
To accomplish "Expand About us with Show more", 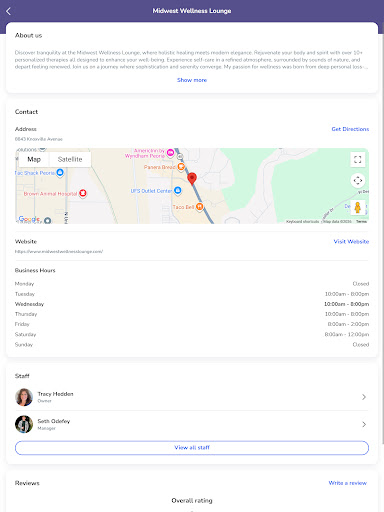I will (192, 80).
